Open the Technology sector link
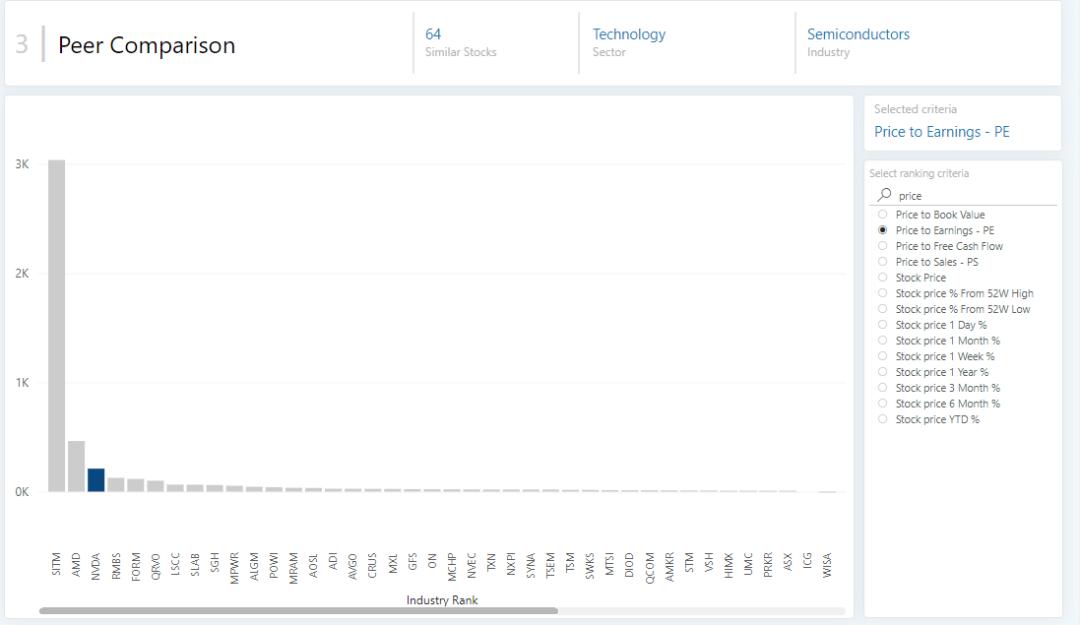This screenshot has width=1080, height=625. [x=628, y=34]
